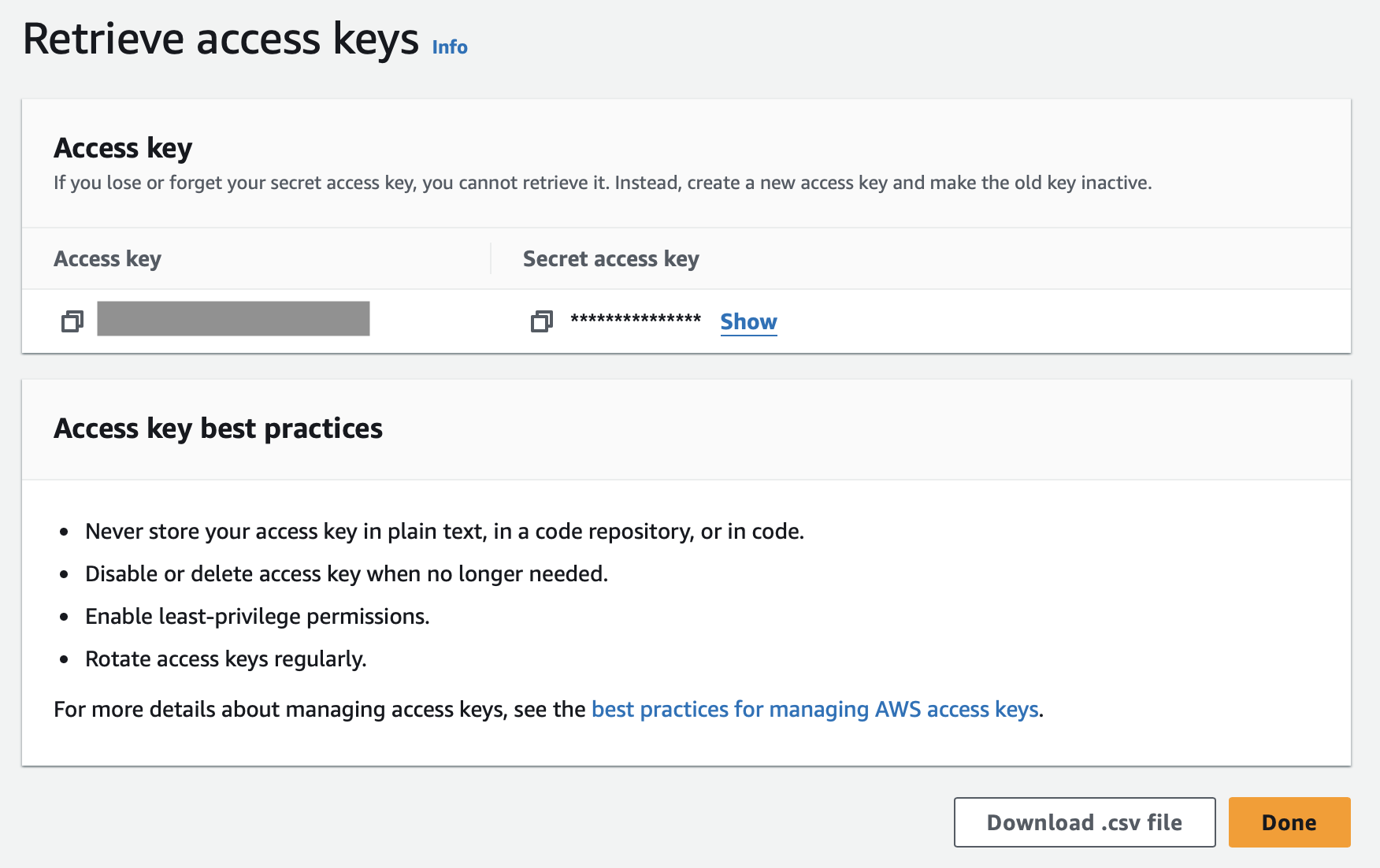Click the orange Done button
Image resolution: width=1380 pixels, height=868 pixels.
click(x=1289, y=822)
